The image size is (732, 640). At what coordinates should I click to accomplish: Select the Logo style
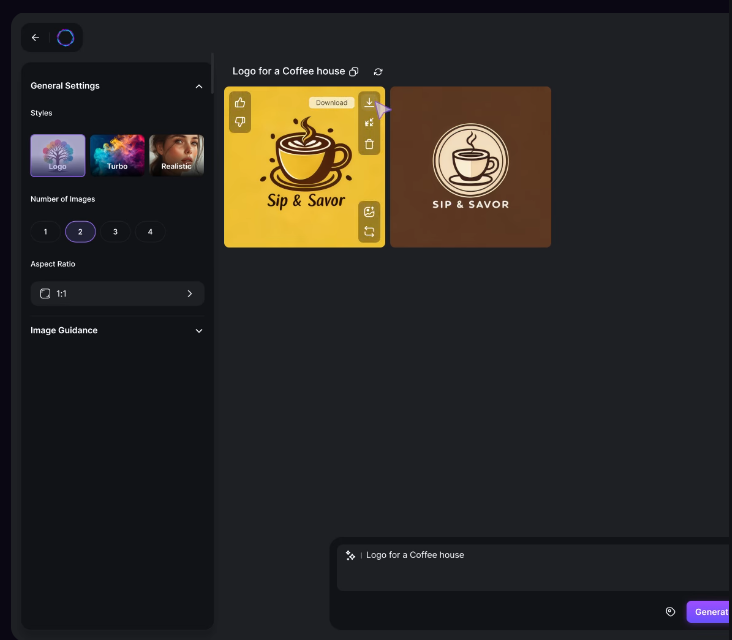tap(58, 155)
